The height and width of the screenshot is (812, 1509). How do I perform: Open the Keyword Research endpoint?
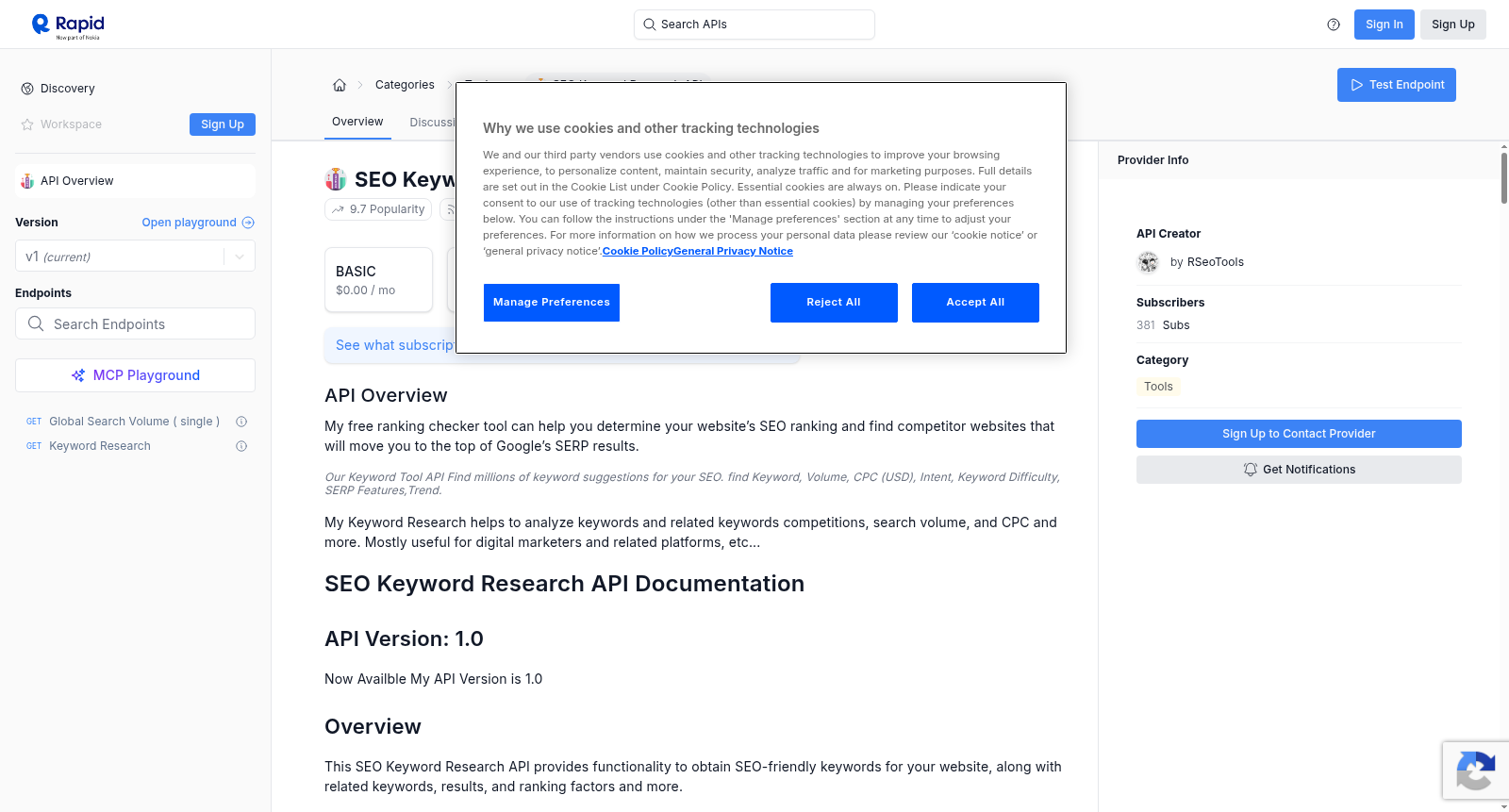click(x=100, y=446)
